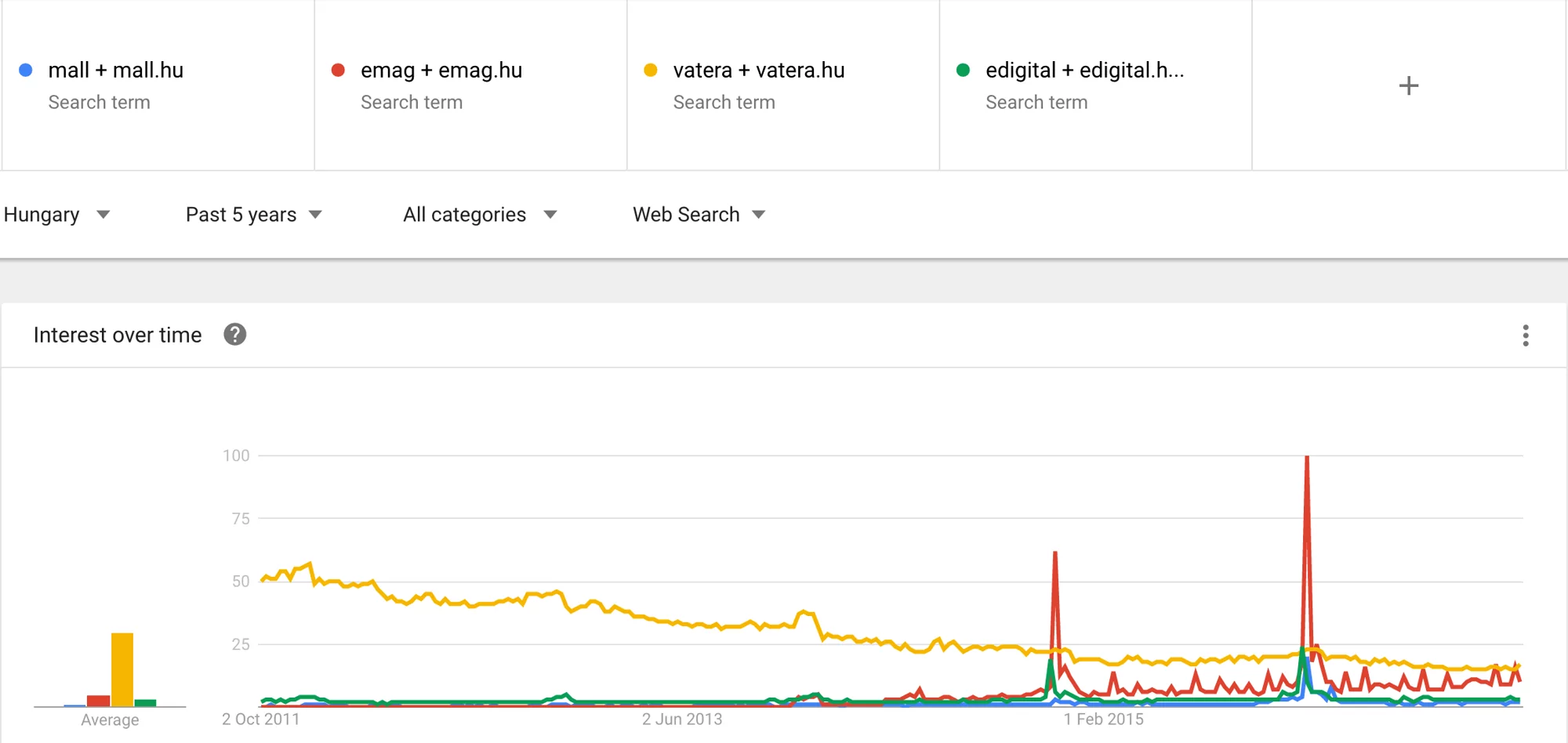Open the Past 5 years time dropdown
The height and width of the screenshot is (743, 1568).
(253, 215)
